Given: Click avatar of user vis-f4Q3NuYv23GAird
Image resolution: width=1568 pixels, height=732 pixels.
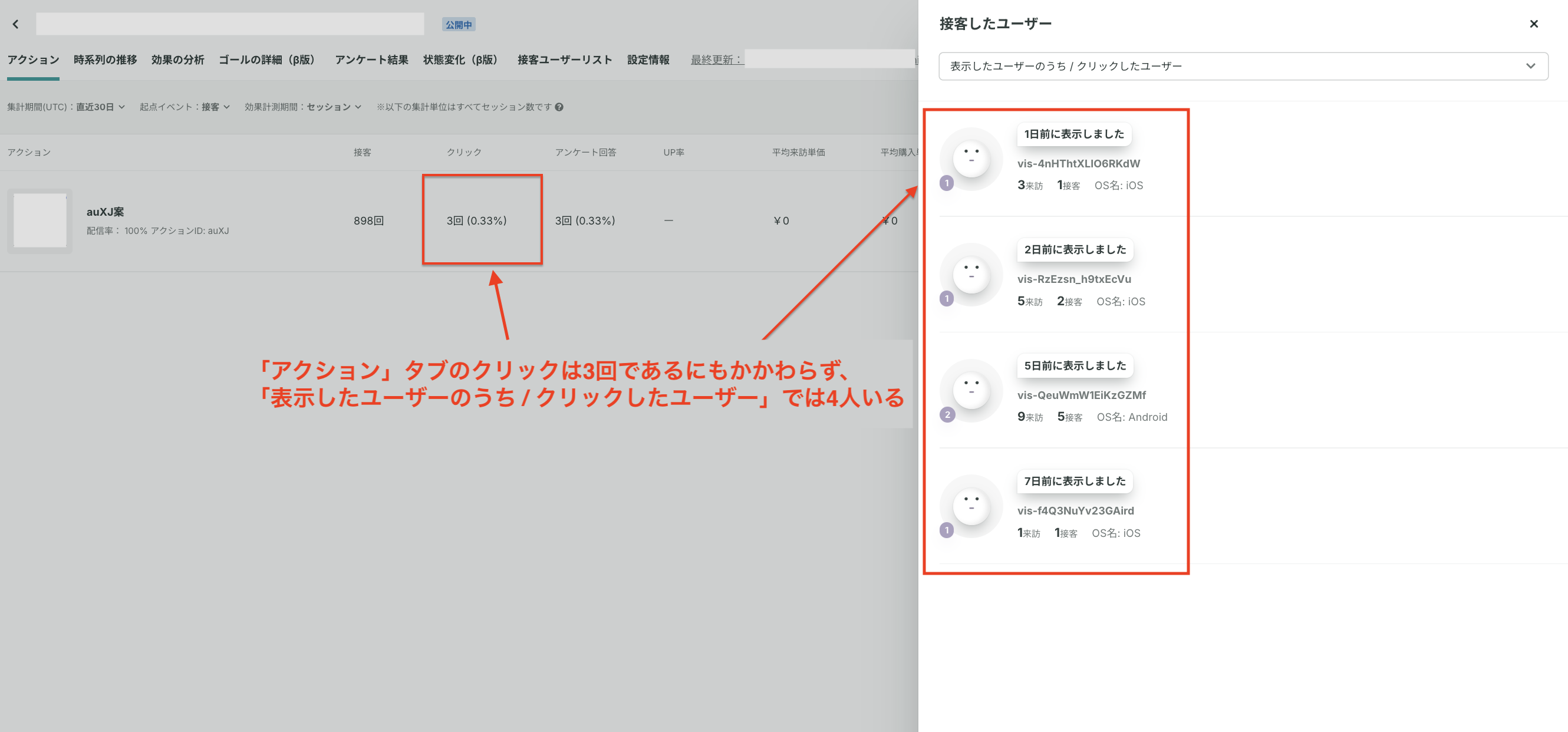Looking at the screenshot, I should pyautogui.click(x=971, y=506).
